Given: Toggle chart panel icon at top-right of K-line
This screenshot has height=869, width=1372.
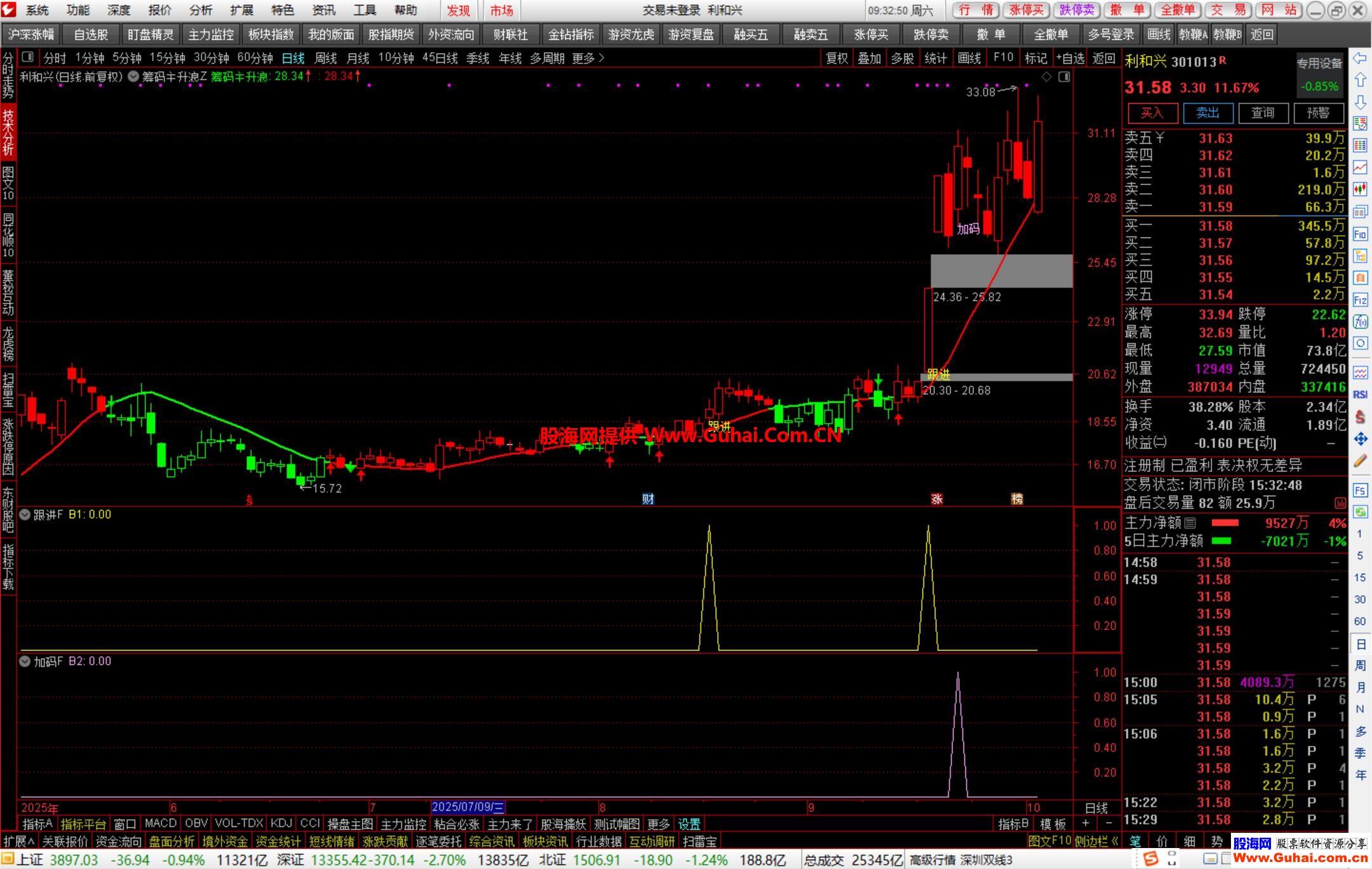Looking at the screenshot, I should [x=1064, y=77].
